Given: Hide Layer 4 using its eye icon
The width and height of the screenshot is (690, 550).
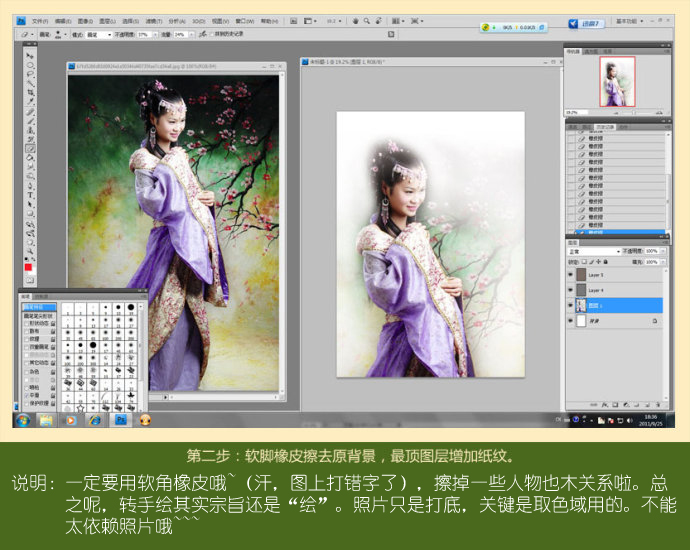Looking at the screenshot, I should tap(571, 290).
